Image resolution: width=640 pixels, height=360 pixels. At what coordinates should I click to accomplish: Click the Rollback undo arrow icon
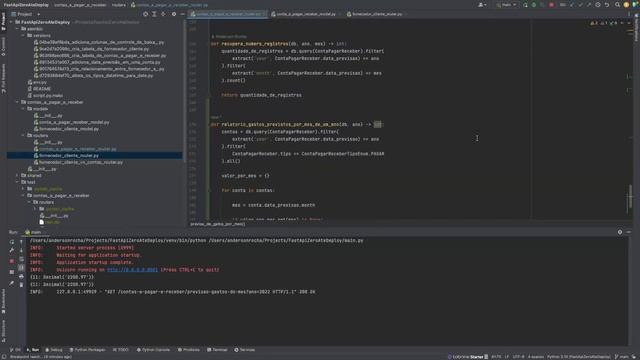pyautogui.click(x=607, y=5)
